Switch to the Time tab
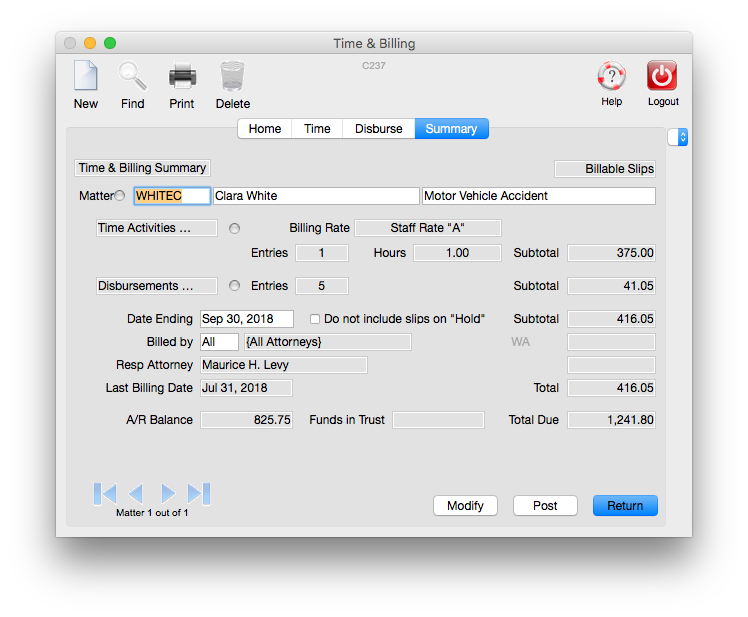The height and width of the screenshot is (617, 748). (x=317, y=129)
